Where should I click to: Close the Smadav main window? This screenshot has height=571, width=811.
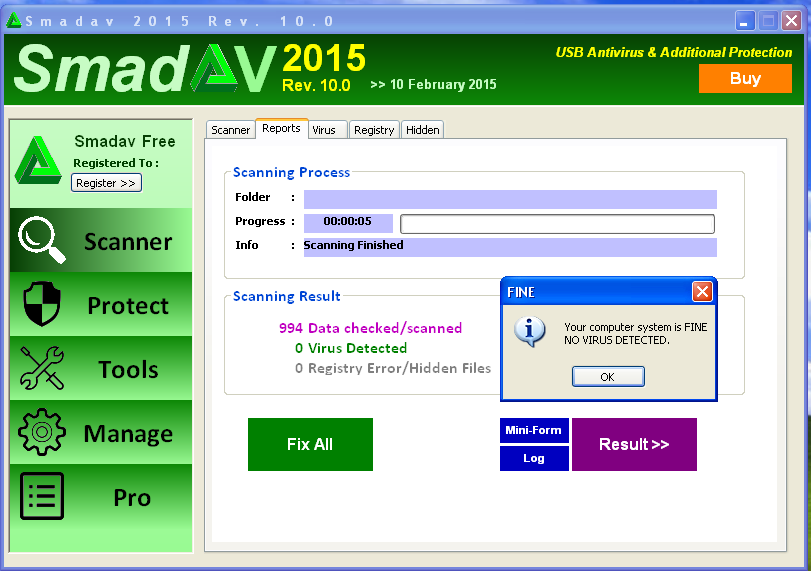[x=791, y=21]
